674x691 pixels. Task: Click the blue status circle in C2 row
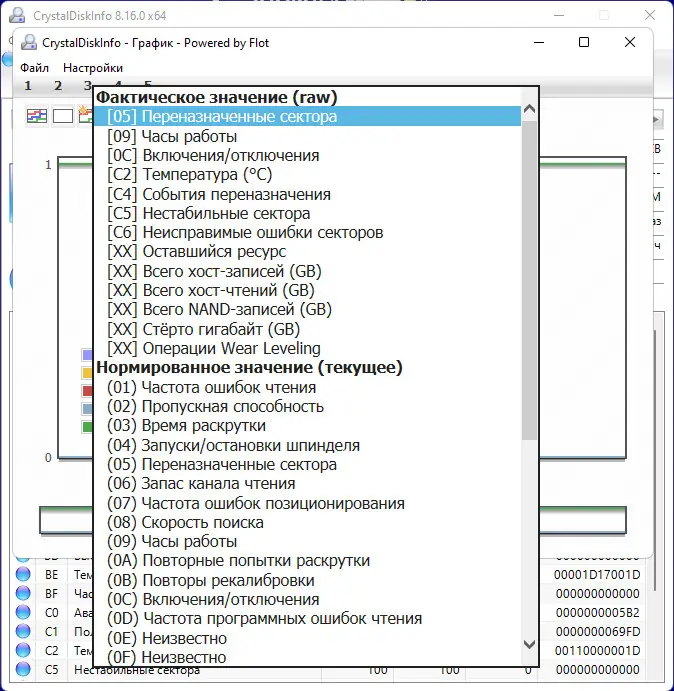(x=23, y=650)
